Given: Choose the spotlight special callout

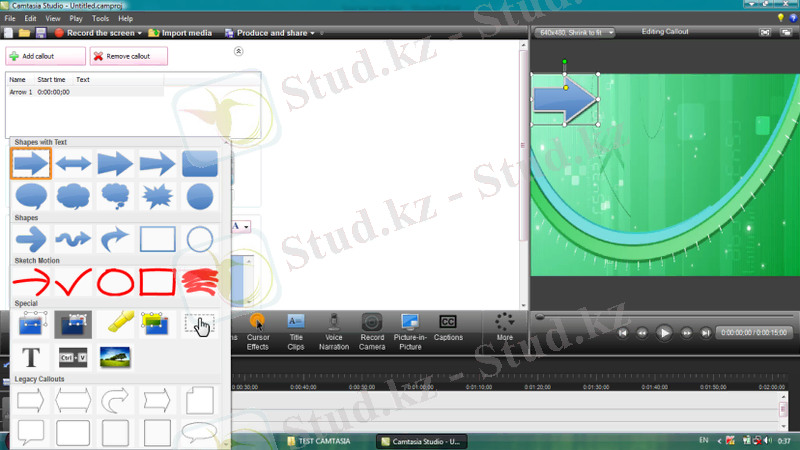Looking at the screenshot, I should 73,324.
